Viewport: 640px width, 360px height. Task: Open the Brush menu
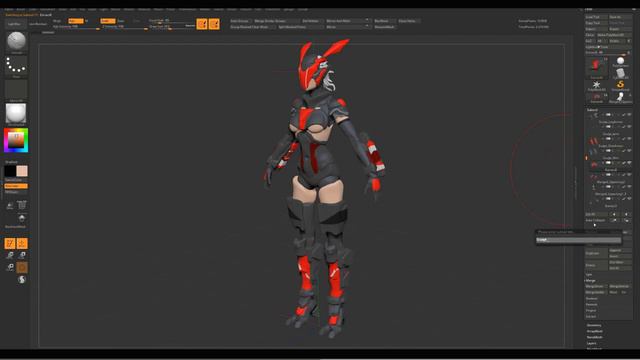(x=20, y=9)
